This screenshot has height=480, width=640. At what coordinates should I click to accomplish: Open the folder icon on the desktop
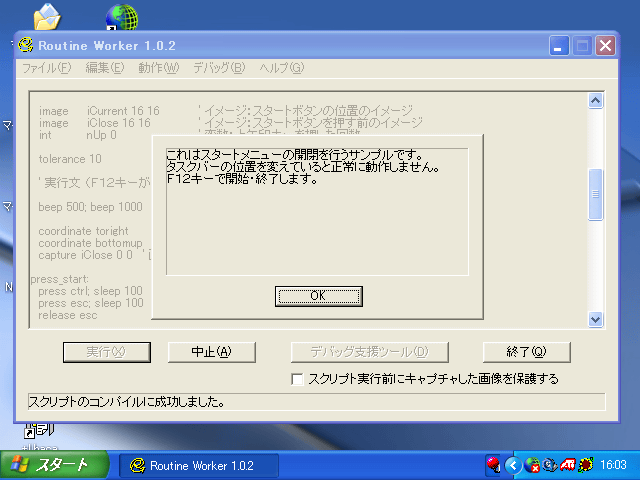coord(47,16)
